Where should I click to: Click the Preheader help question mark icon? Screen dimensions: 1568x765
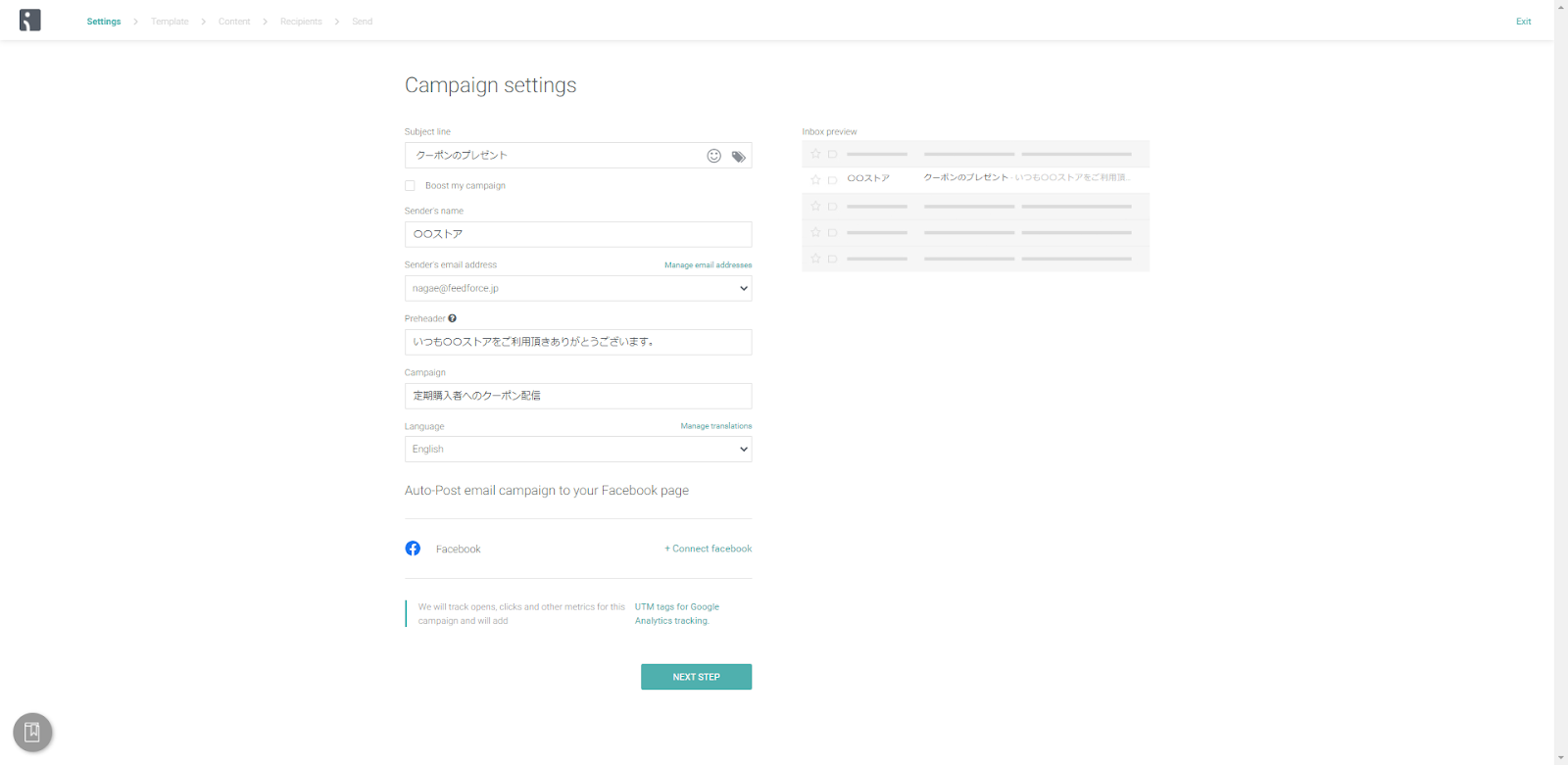pyautogui.click(x=453, y=318)
